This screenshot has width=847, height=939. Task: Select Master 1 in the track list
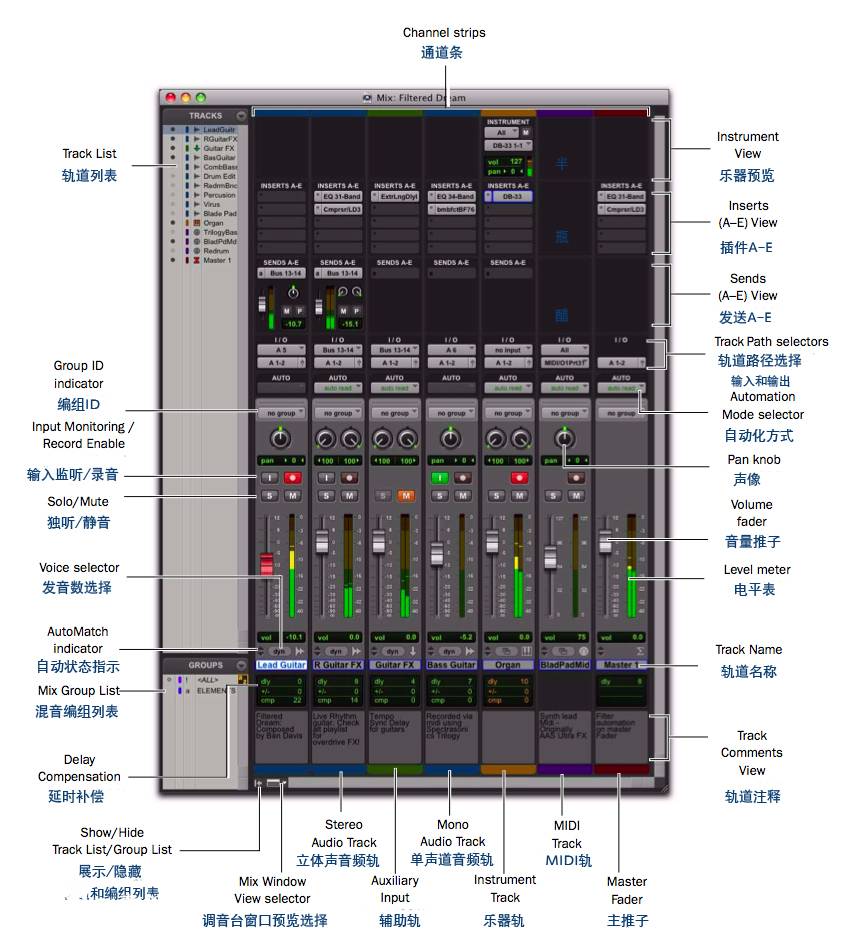point(216,260)
